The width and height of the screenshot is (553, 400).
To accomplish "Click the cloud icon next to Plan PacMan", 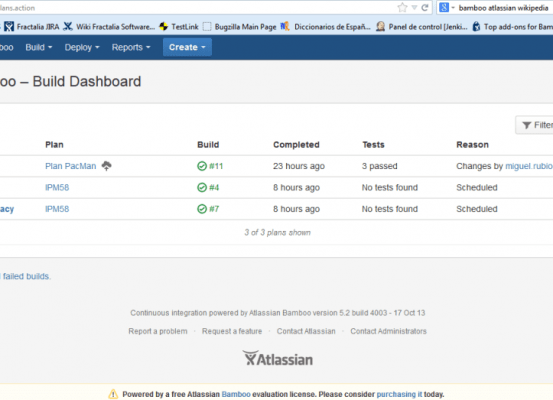I will coord(107,165).
